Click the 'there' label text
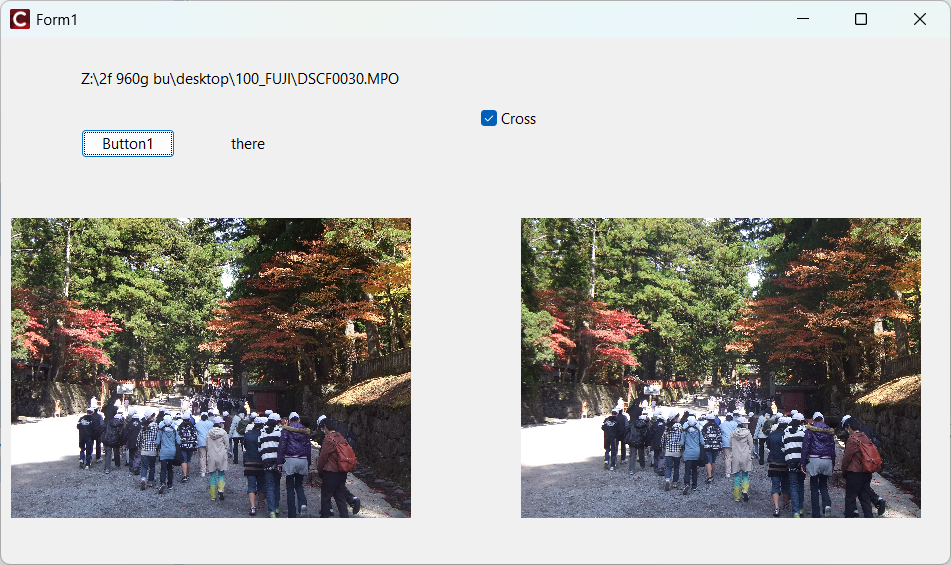951x565 pixels. 247,144
